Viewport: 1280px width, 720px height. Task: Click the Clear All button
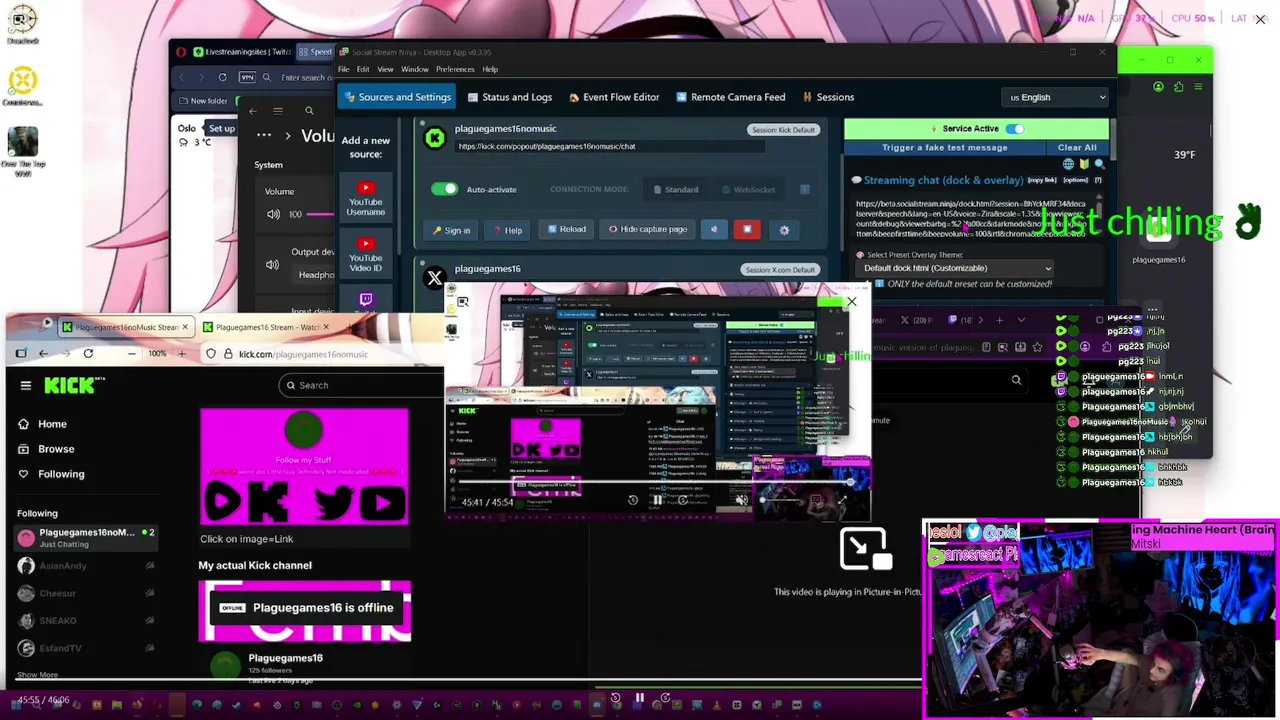coord(1077,147)
